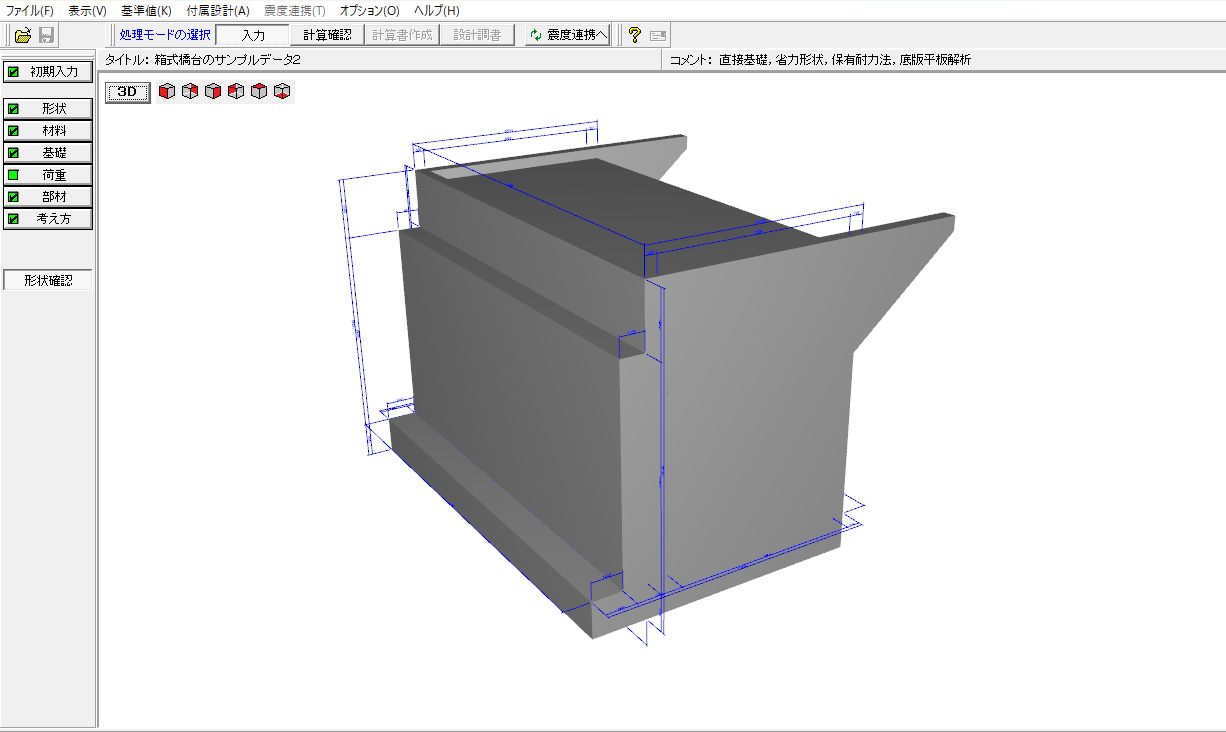The image size is (1226, 732).
Task: Open the 荷重 input section
Action: pyautogui.click(x=49, y=175)
